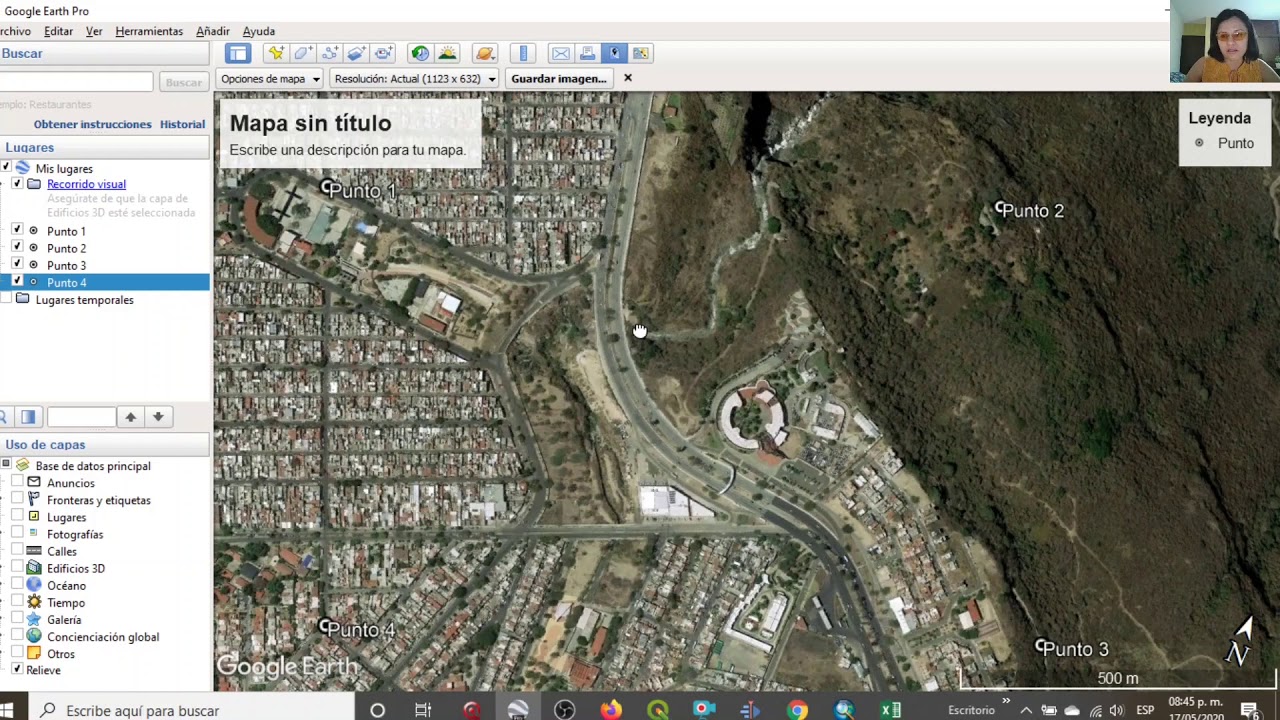
Task: Enable the Anuncios layer checkbox
Action: click(17, 482)
